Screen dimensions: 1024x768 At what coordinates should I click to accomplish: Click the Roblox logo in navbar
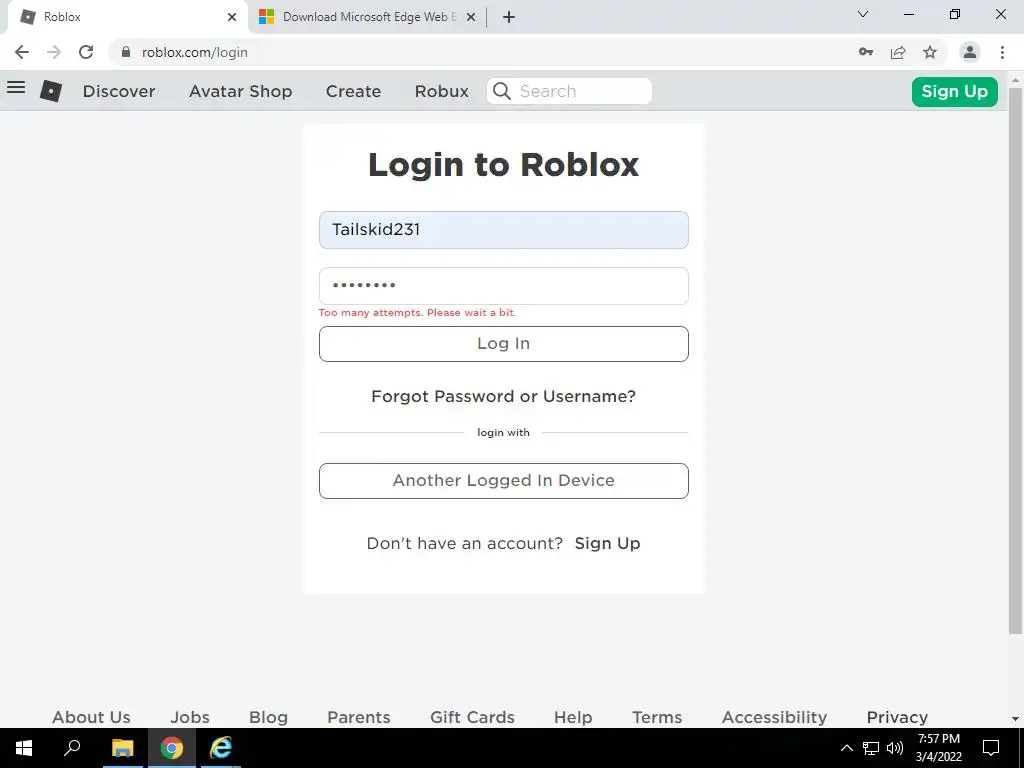point(51,91)
